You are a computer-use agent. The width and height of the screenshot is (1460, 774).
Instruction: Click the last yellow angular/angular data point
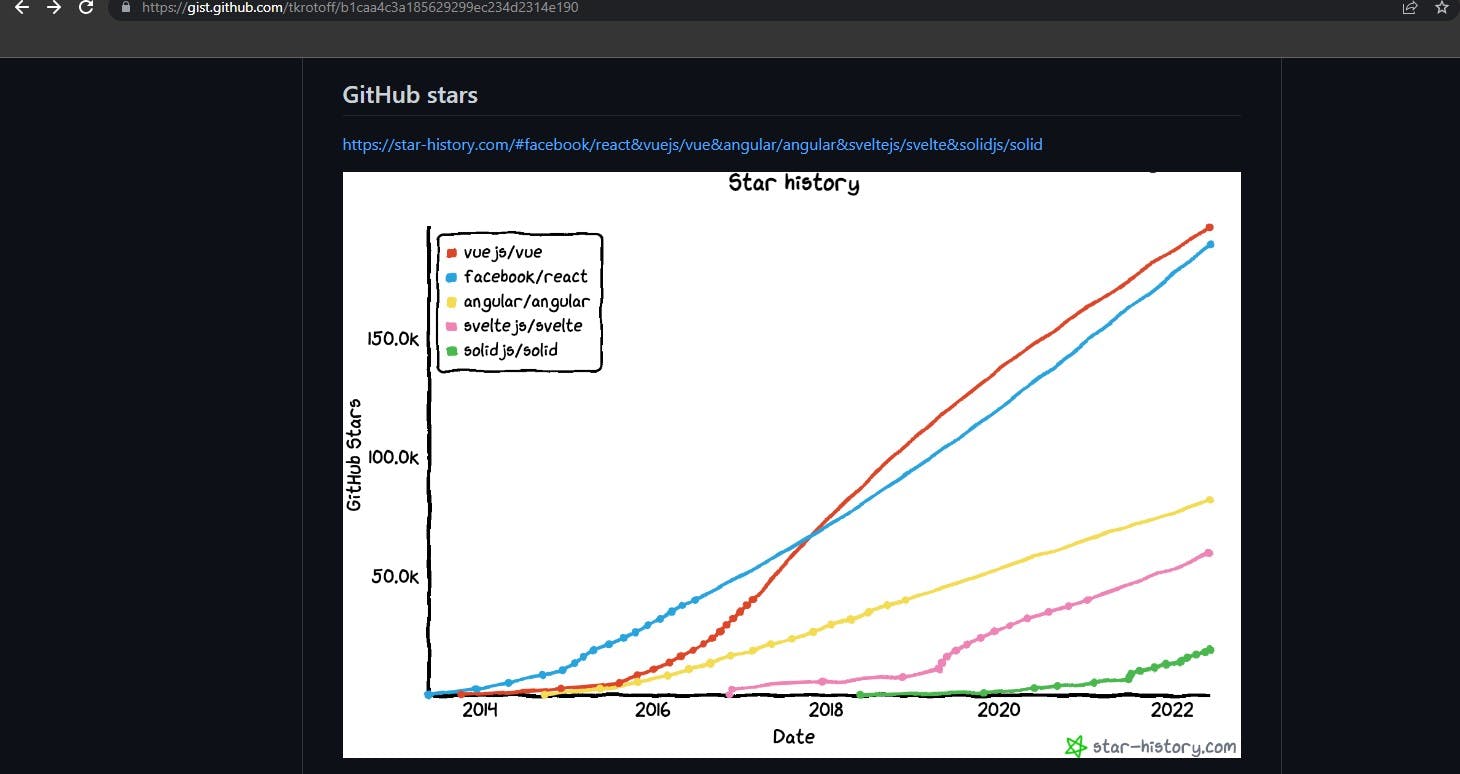coord(1209,500)
